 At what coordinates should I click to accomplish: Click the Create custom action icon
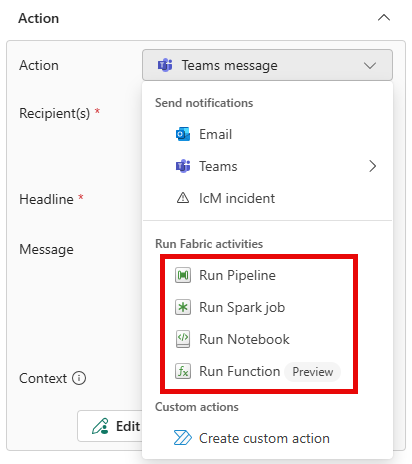[183, 438]
